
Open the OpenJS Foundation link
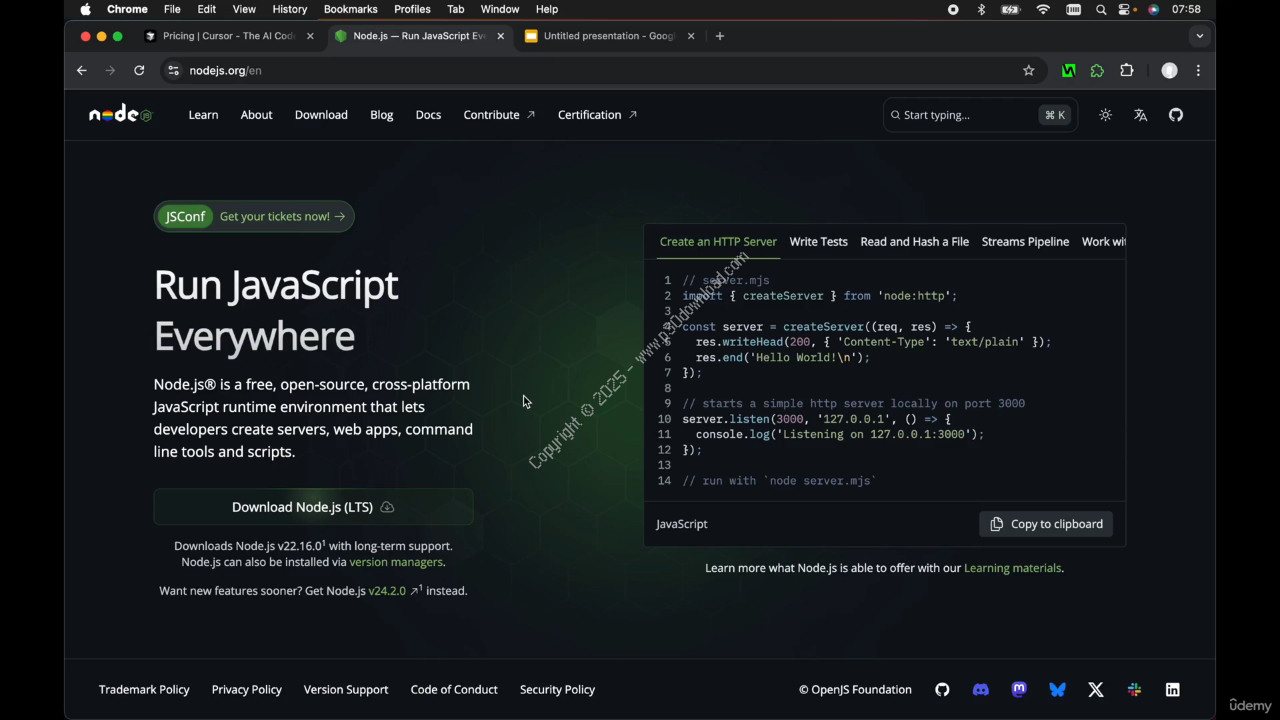[x=855, y=690]
